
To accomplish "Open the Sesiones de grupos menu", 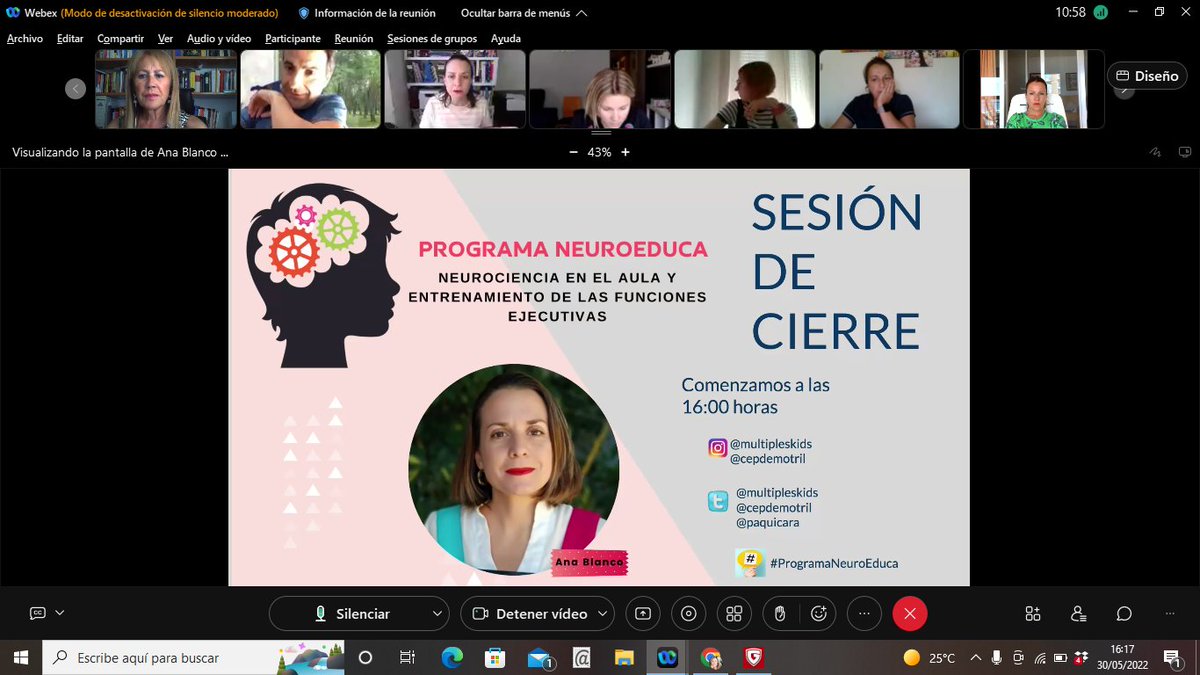I will [432, 38].
